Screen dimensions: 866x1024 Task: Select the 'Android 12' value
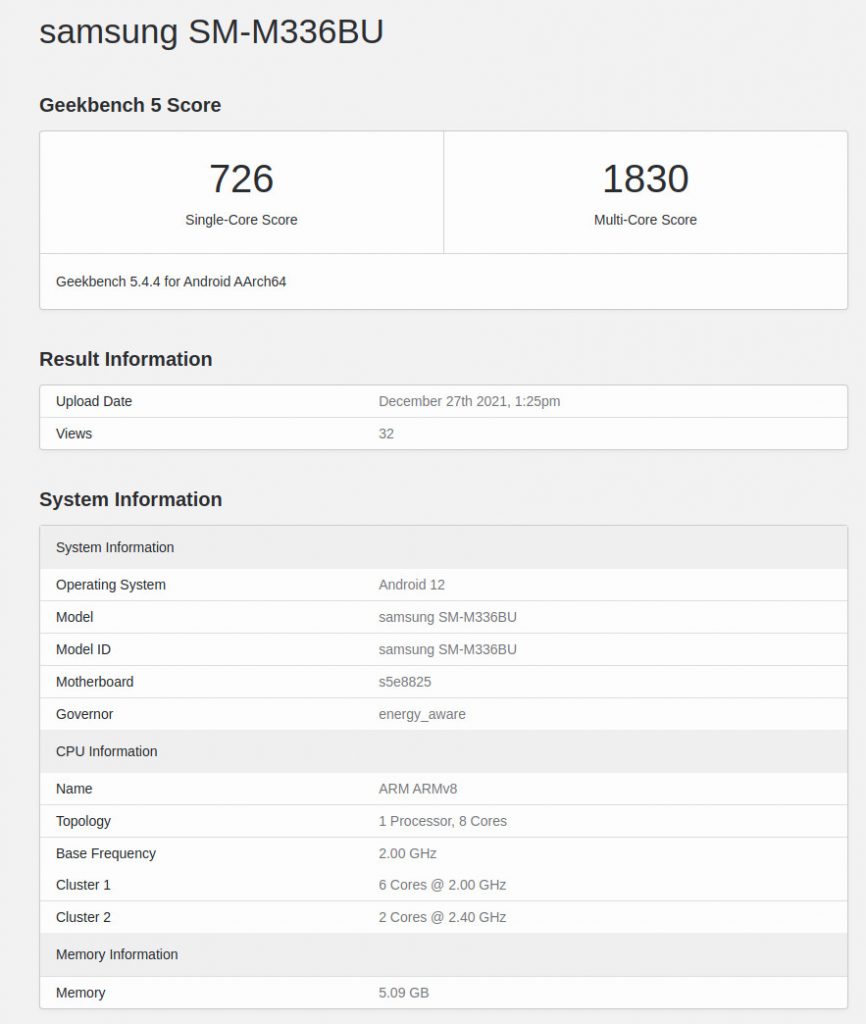tap(411, 584)
